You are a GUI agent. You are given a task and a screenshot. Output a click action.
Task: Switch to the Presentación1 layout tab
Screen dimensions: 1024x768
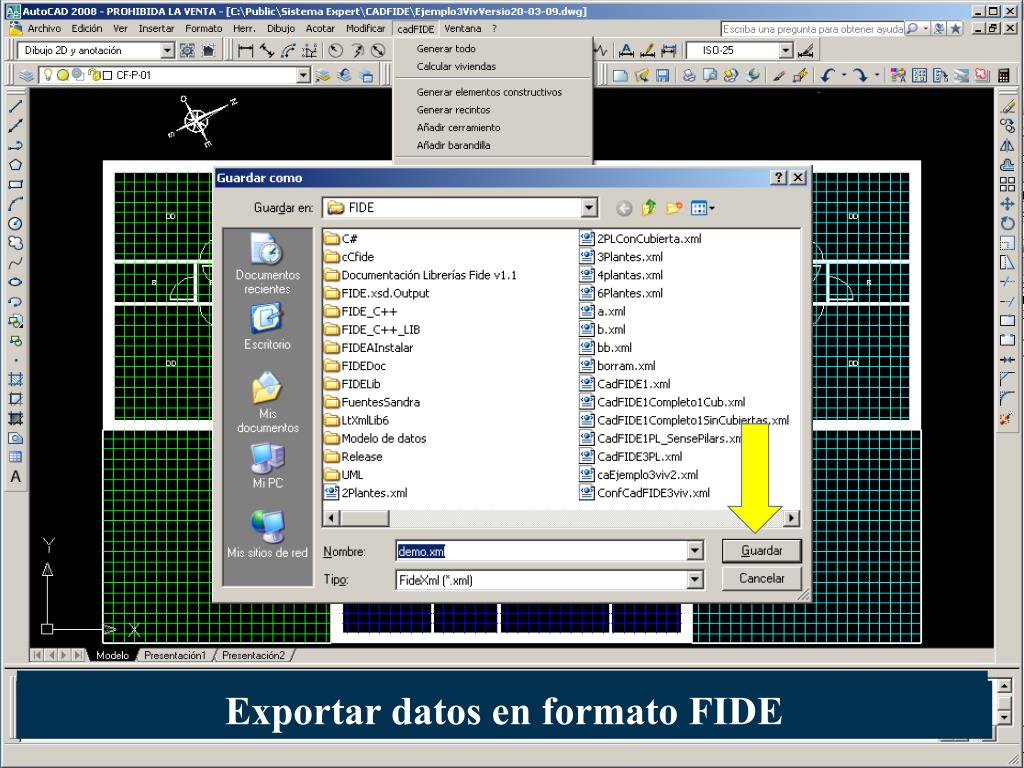click(x=175, y=655)
